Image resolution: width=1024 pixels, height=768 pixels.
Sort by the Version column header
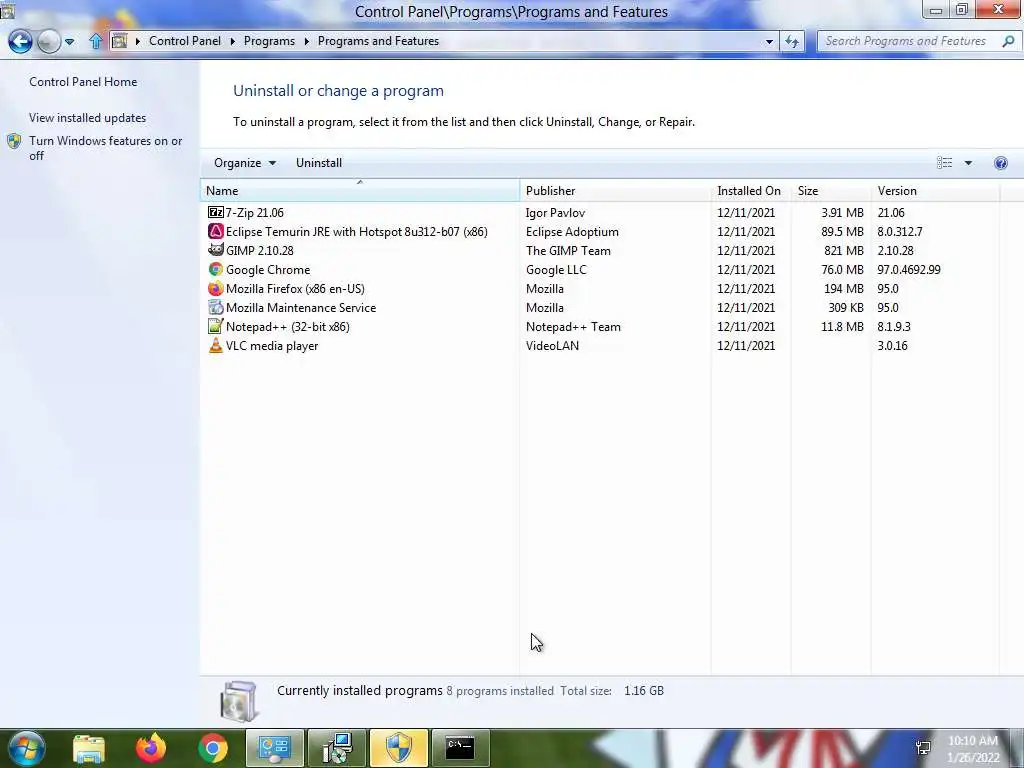point(935,191)
